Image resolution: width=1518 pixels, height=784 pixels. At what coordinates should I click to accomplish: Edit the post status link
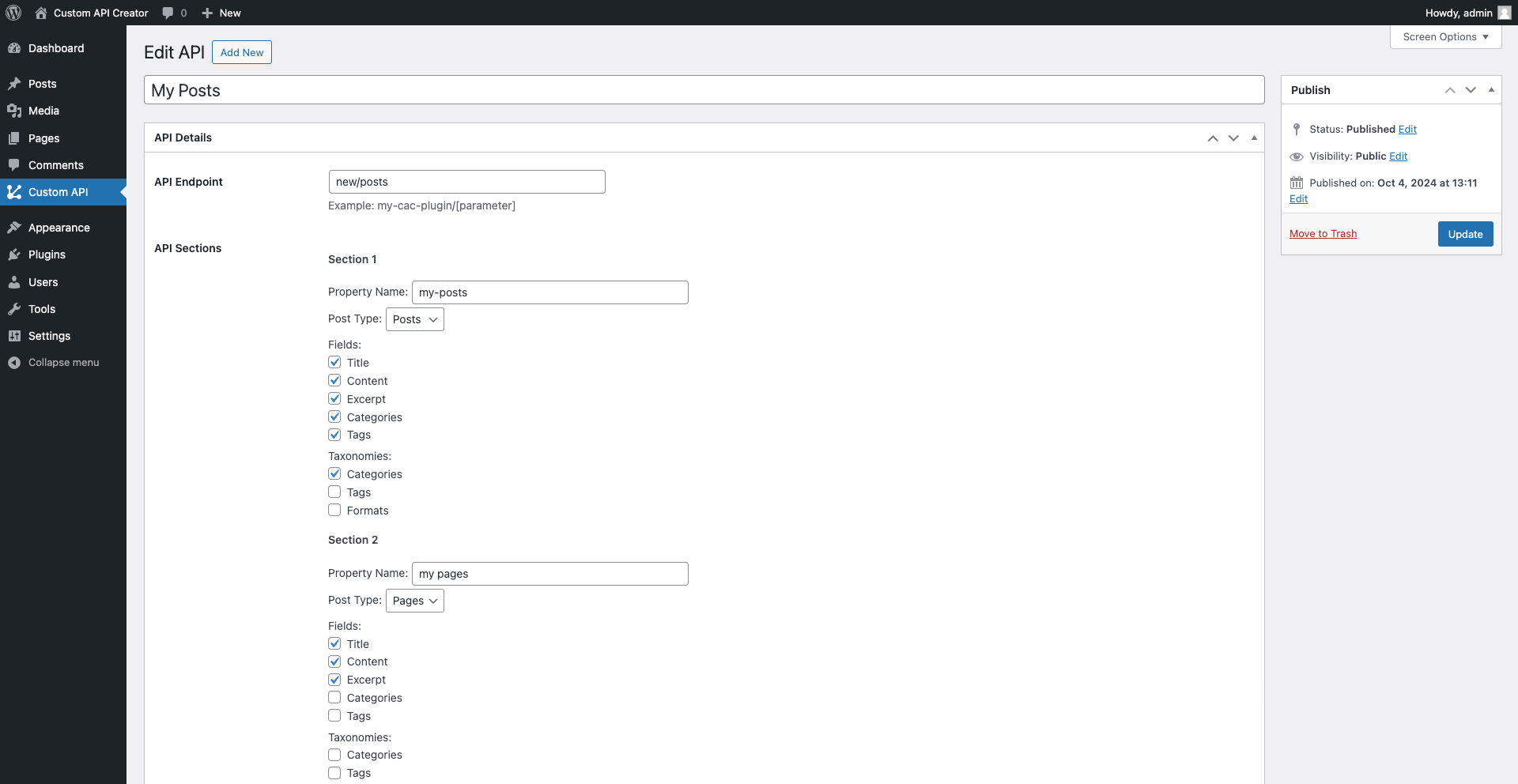pos(1407,129)
